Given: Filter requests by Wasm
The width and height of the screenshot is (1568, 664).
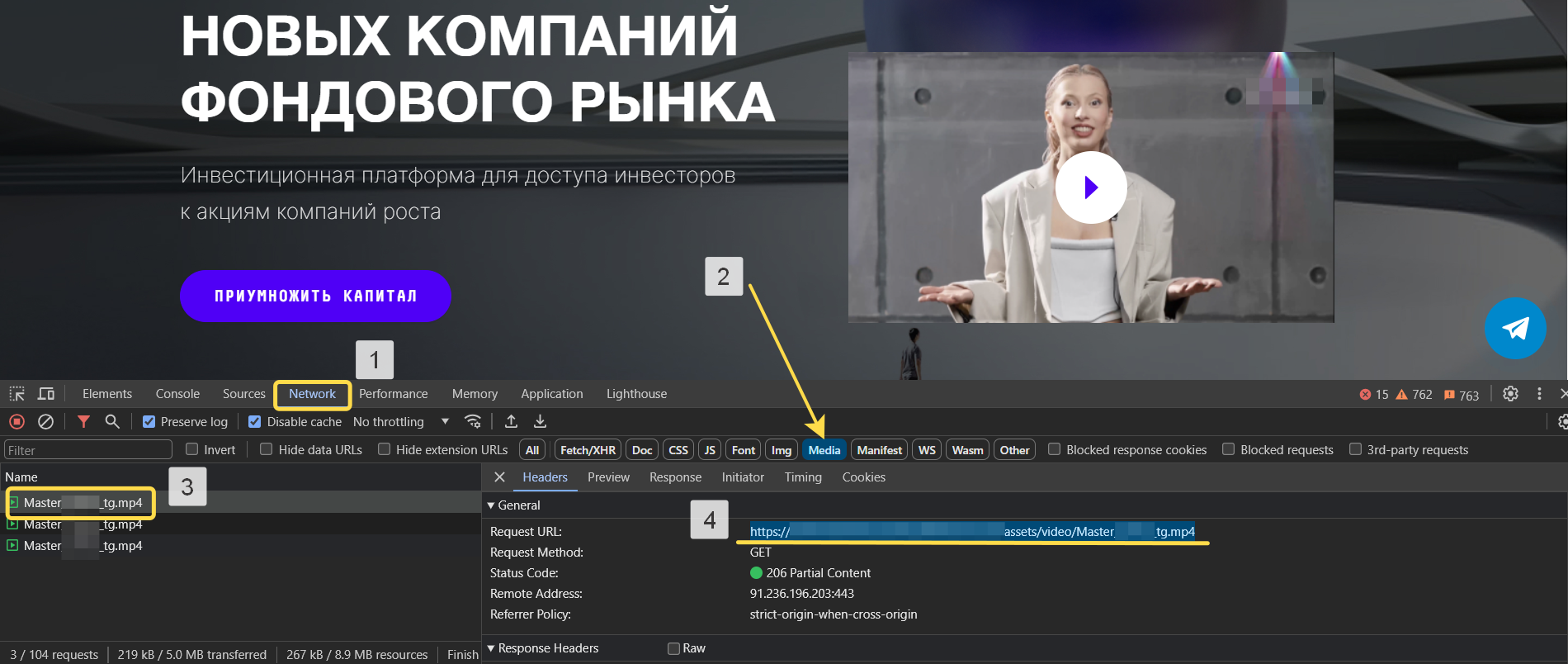Looking at the screenshot, I should click(x=967, y=450).
